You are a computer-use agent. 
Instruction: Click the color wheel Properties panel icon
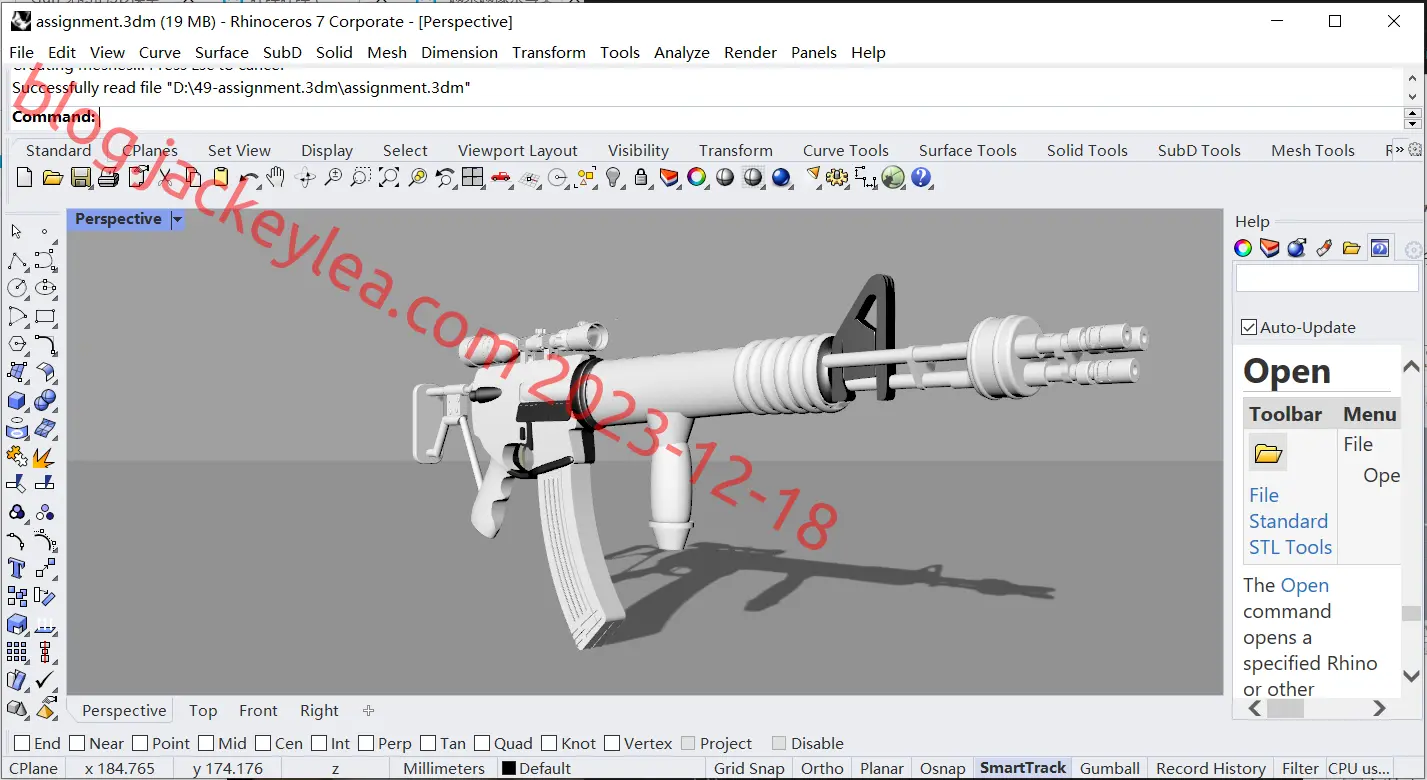tap(1243, 248)
